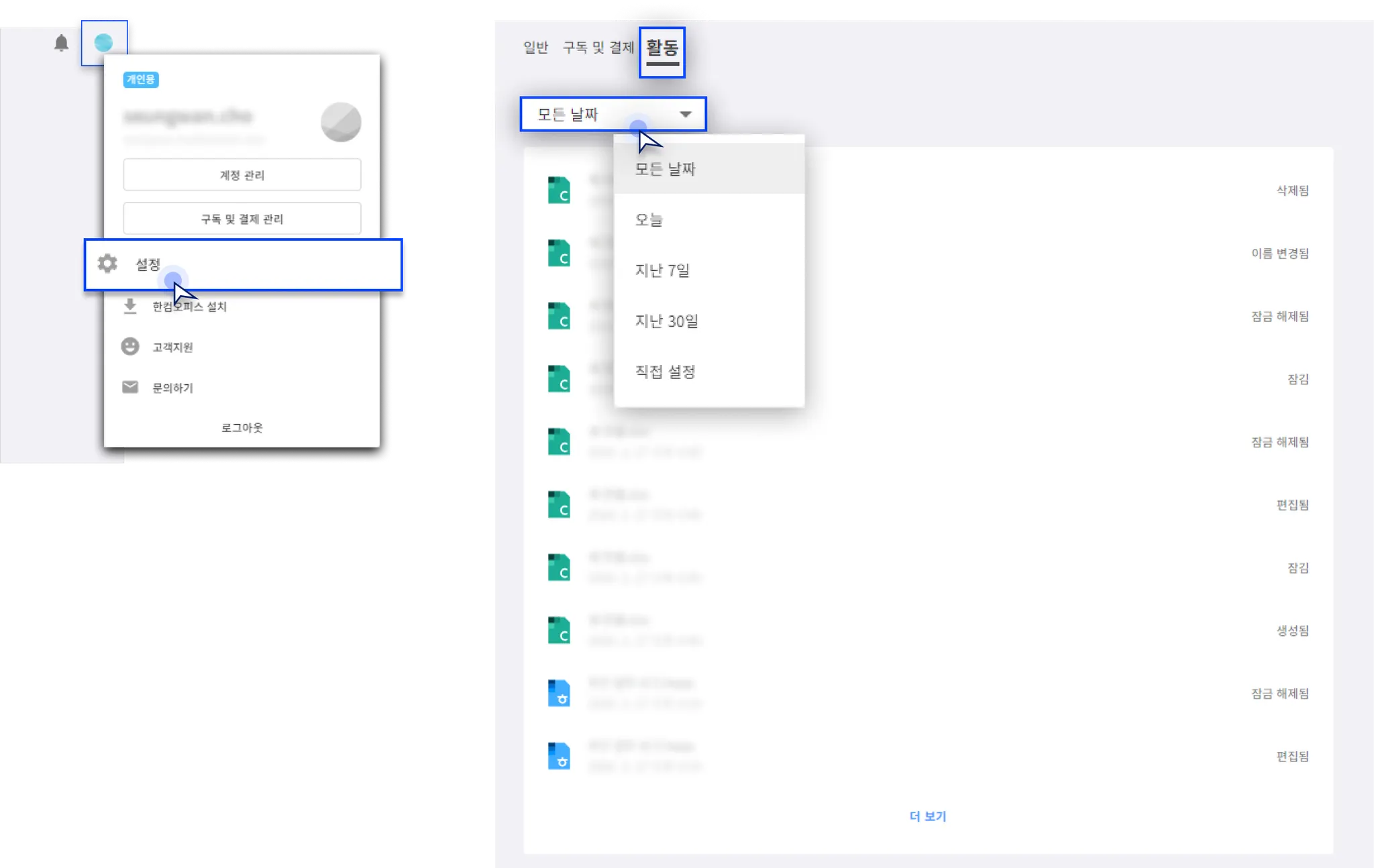Screen dimensions: 1374x868
Task: Click the 더 보기 link
Action: tap(927, 816)
